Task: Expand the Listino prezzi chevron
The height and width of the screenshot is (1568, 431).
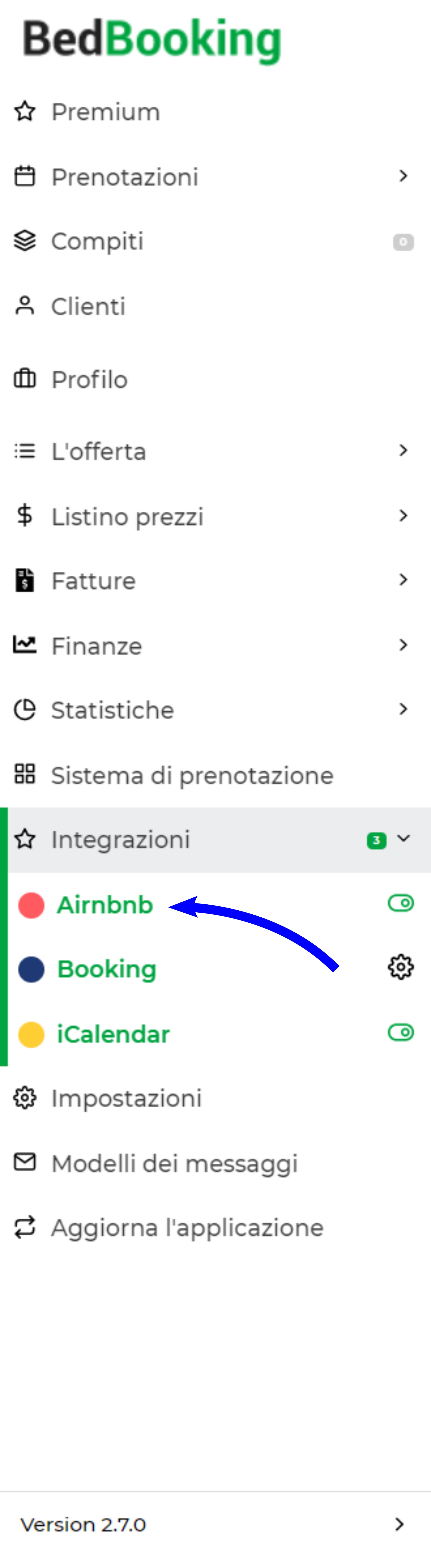Action: [x=403, y=516]
